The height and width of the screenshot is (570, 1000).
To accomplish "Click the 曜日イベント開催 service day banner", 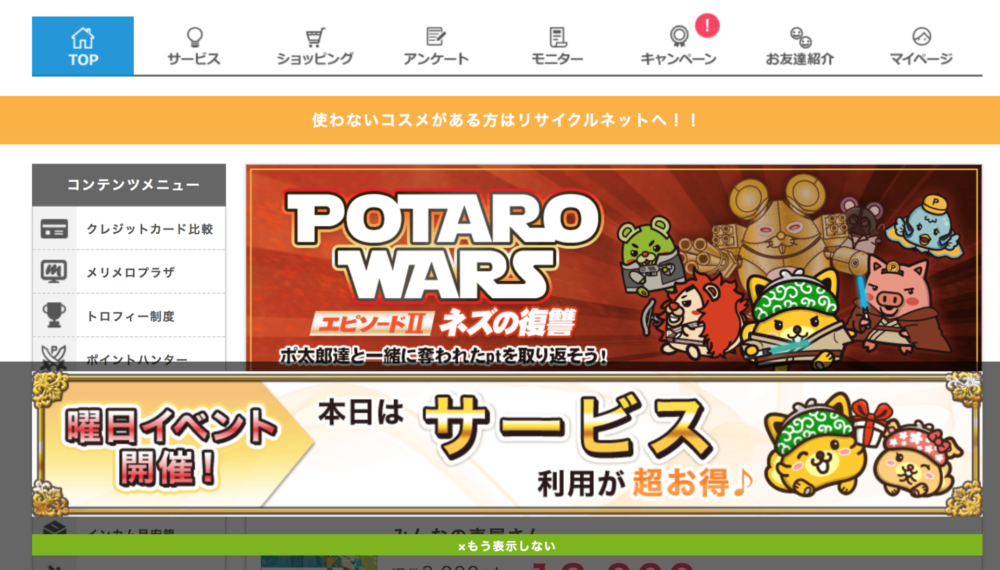I will 507,444.
